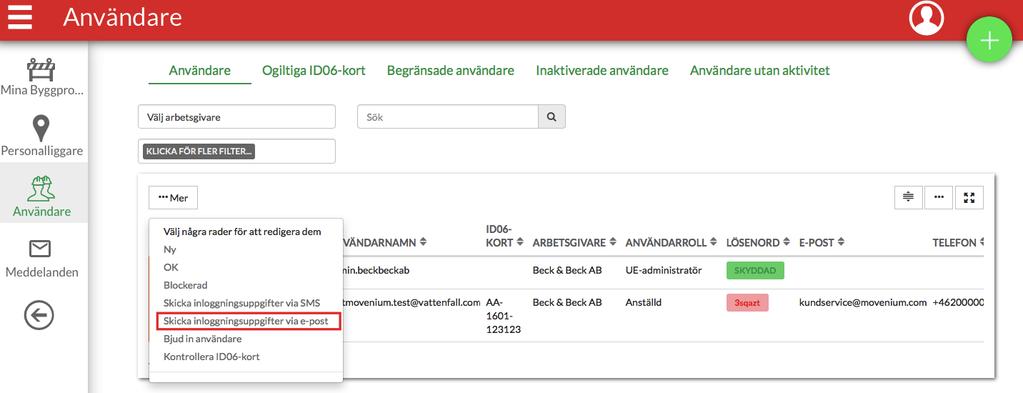1023x393 pixels.
Task: Click Beck & Beck AB in Anställd row
Action: click(567, 303)
